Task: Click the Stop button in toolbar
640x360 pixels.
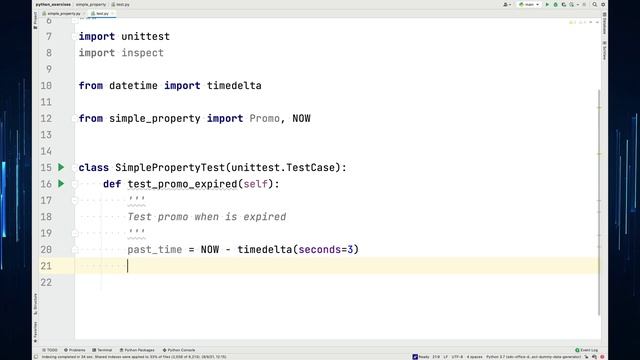Action: tap(584, 4)
